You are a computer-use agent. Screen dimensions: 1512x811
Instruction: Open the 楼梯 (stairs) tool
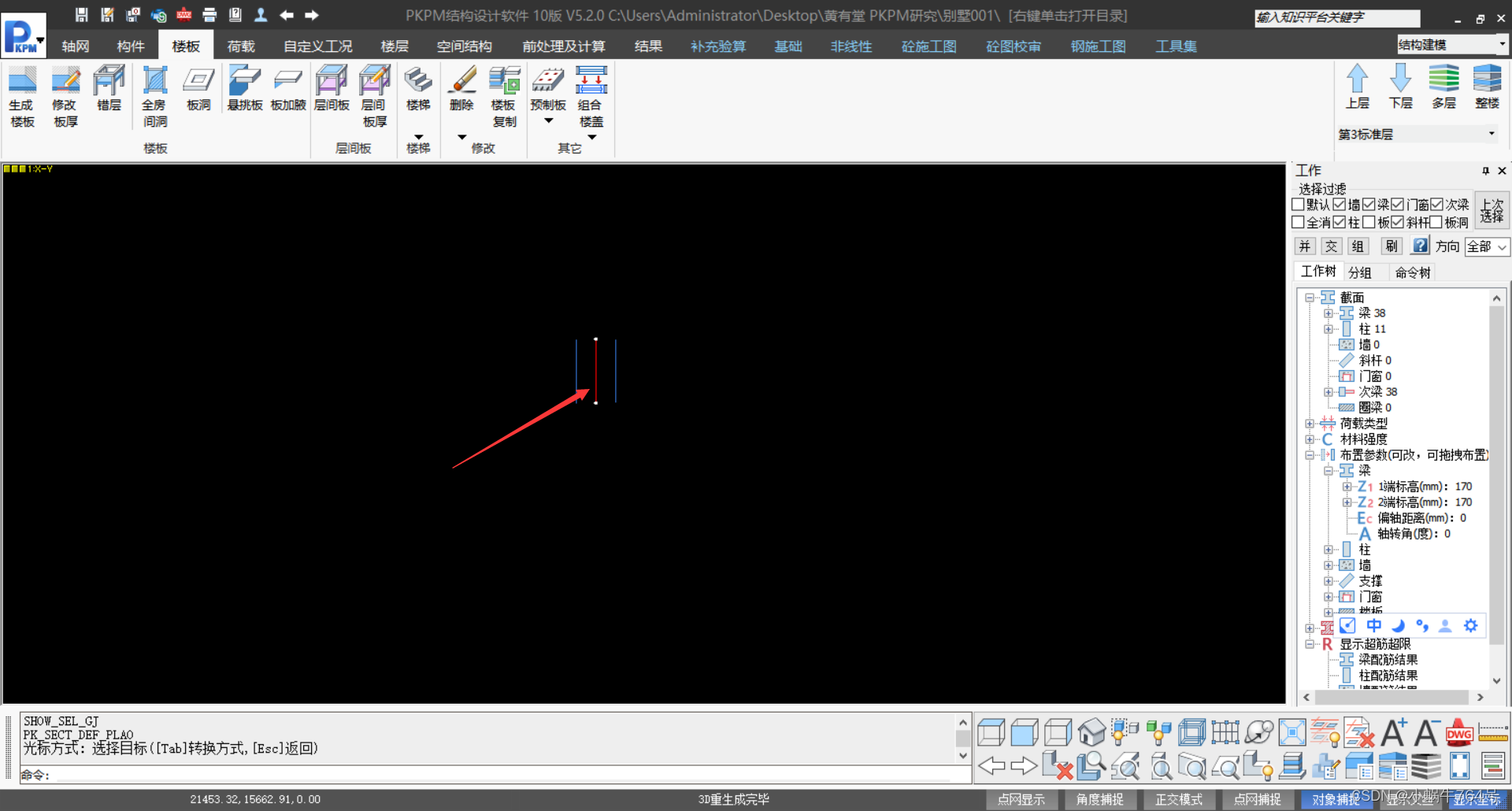tap(418, 88)
